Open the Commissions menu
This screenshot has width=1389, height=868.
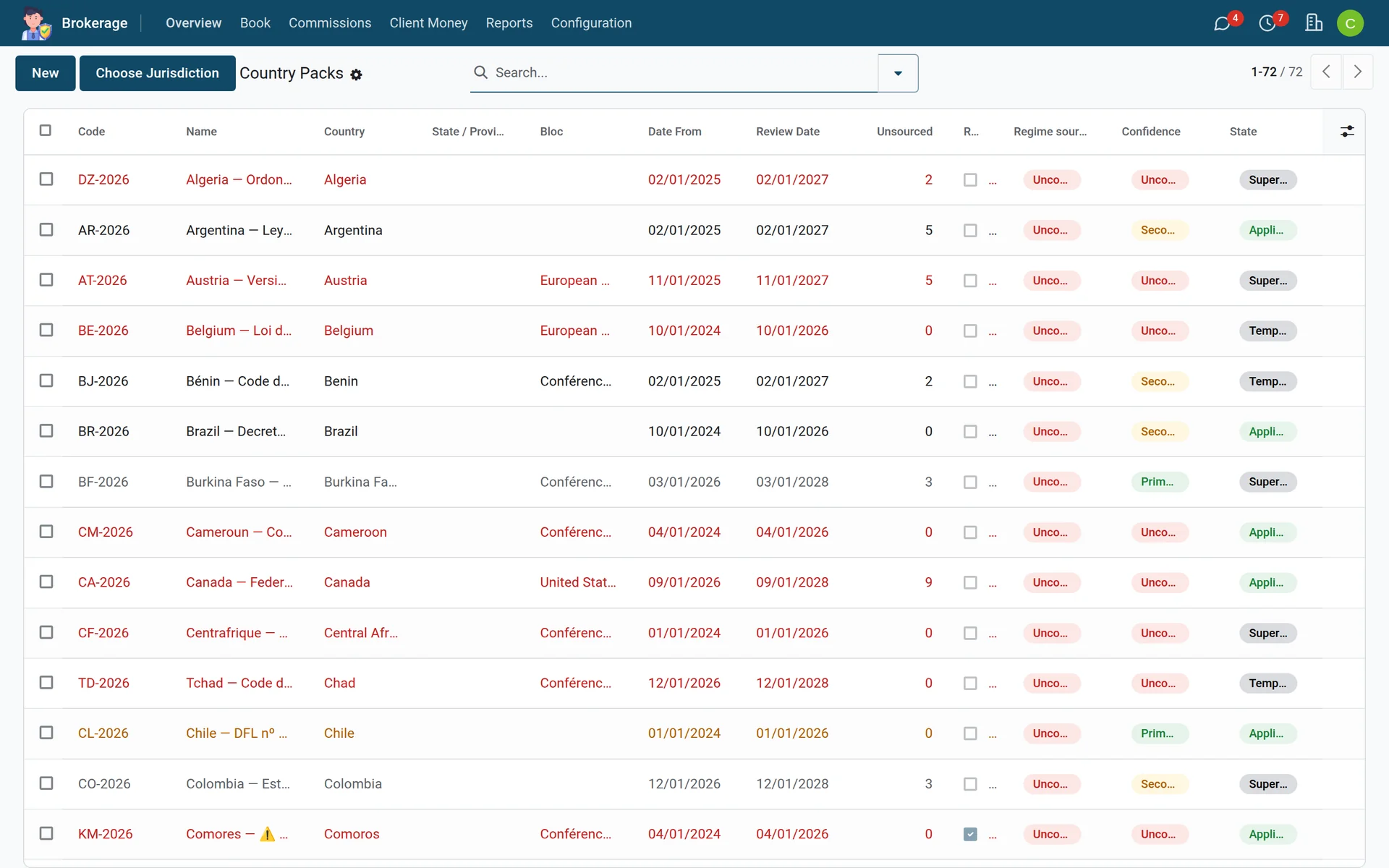pyautogui.click(x=330, y=23)
